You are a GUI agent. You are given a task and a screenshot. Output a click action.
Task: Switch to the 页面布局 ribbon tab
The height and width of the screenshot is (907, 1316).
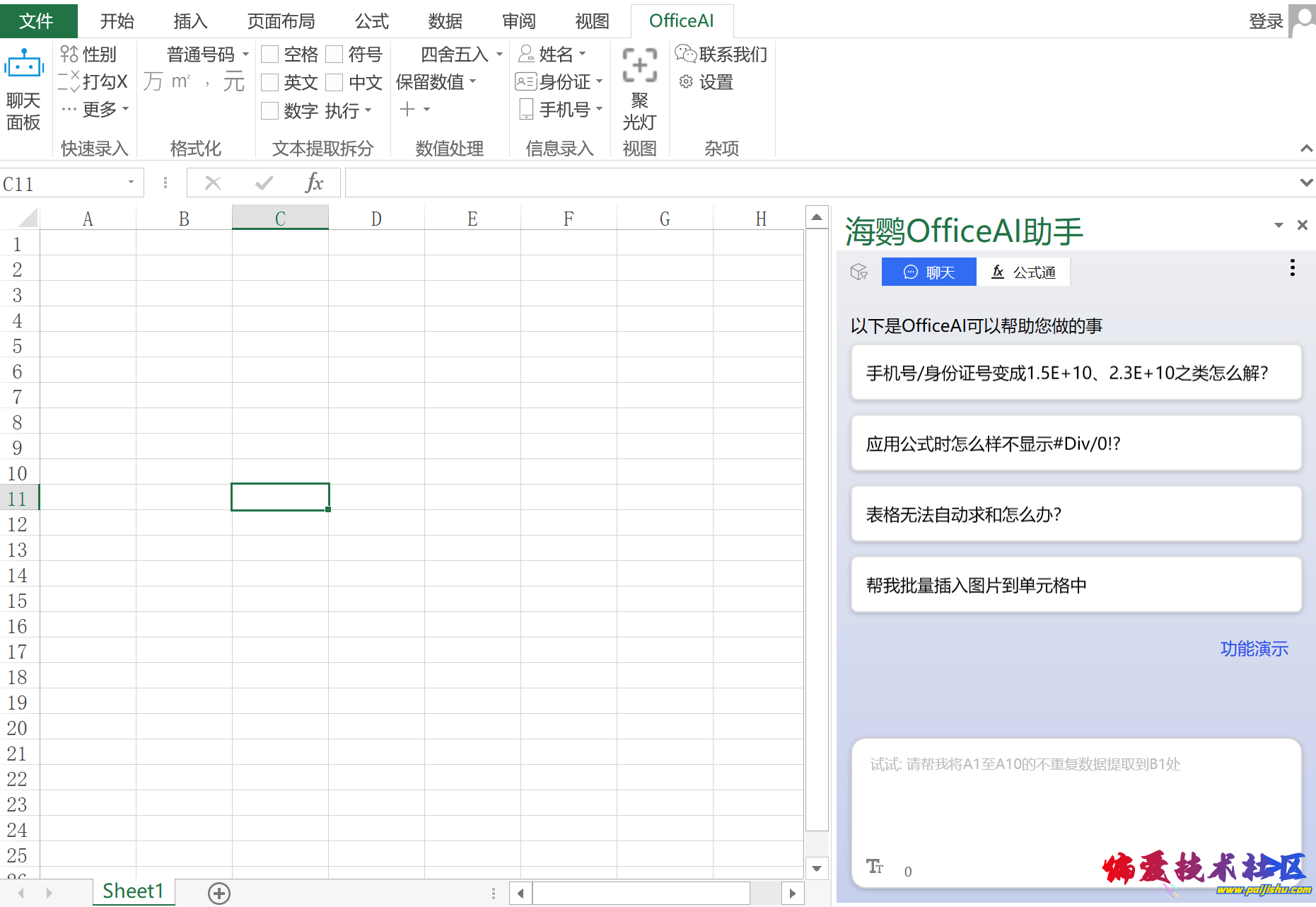tap(281, 21)
